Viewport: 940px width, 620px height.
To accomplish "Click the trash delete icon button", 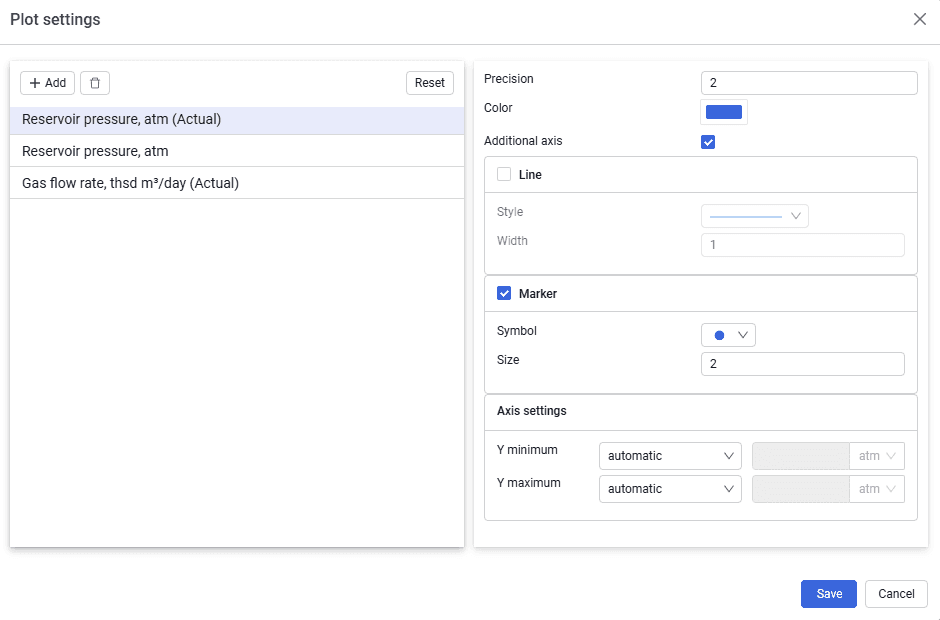I will click(x=95, y=83).
